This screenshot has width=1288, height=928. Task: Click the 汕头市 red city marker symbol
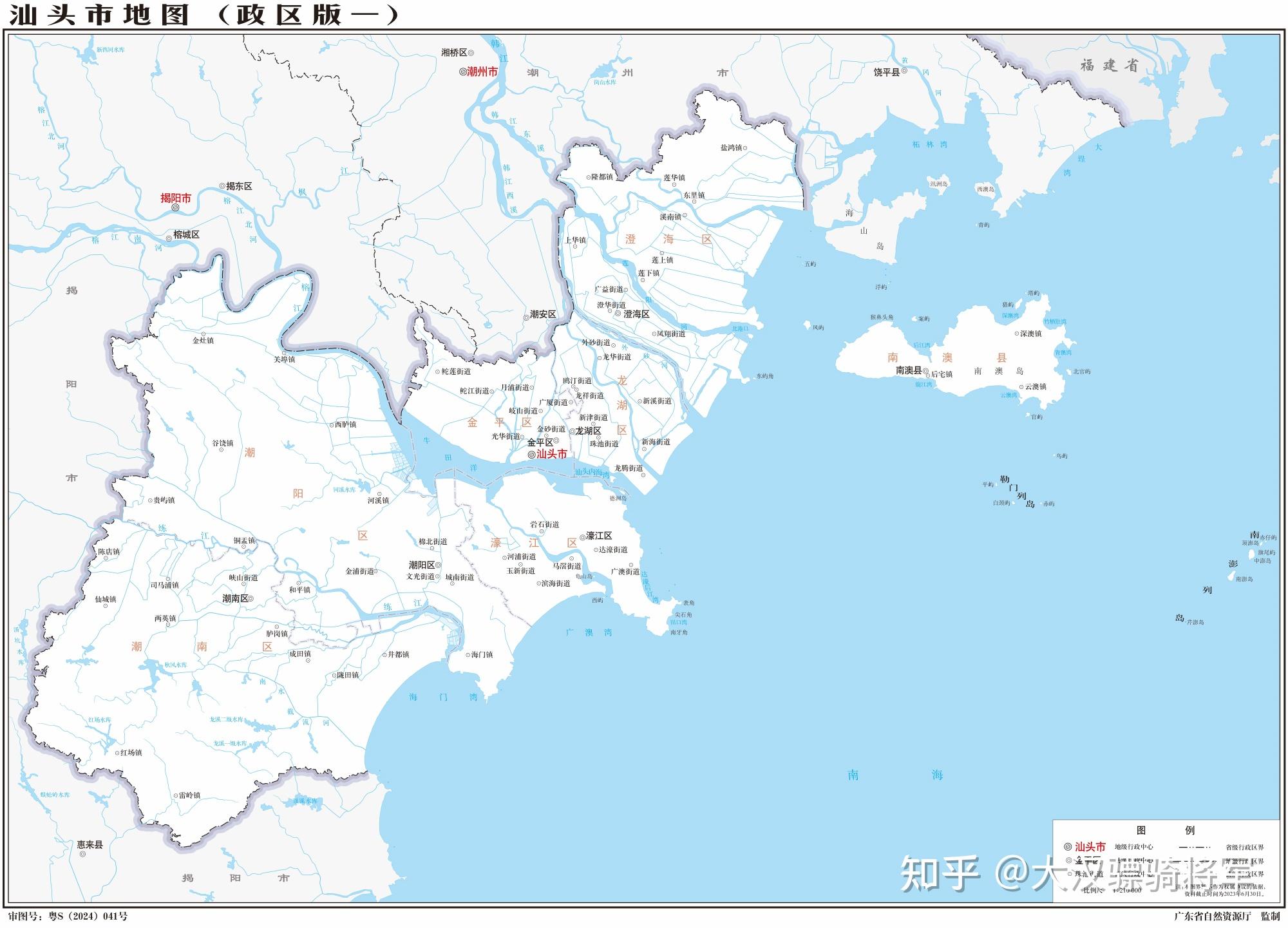[x=532, y=455]
